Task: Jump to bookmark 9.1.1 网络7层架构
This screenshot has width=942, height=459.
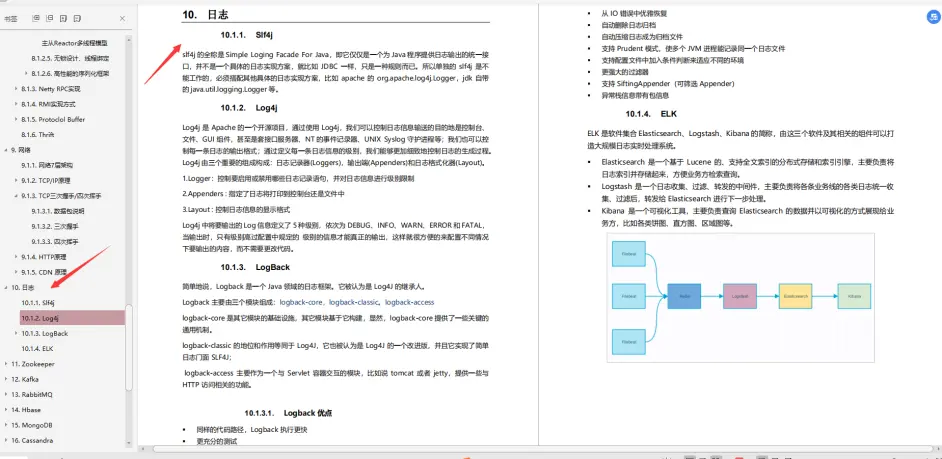Action: coord(47,165)
